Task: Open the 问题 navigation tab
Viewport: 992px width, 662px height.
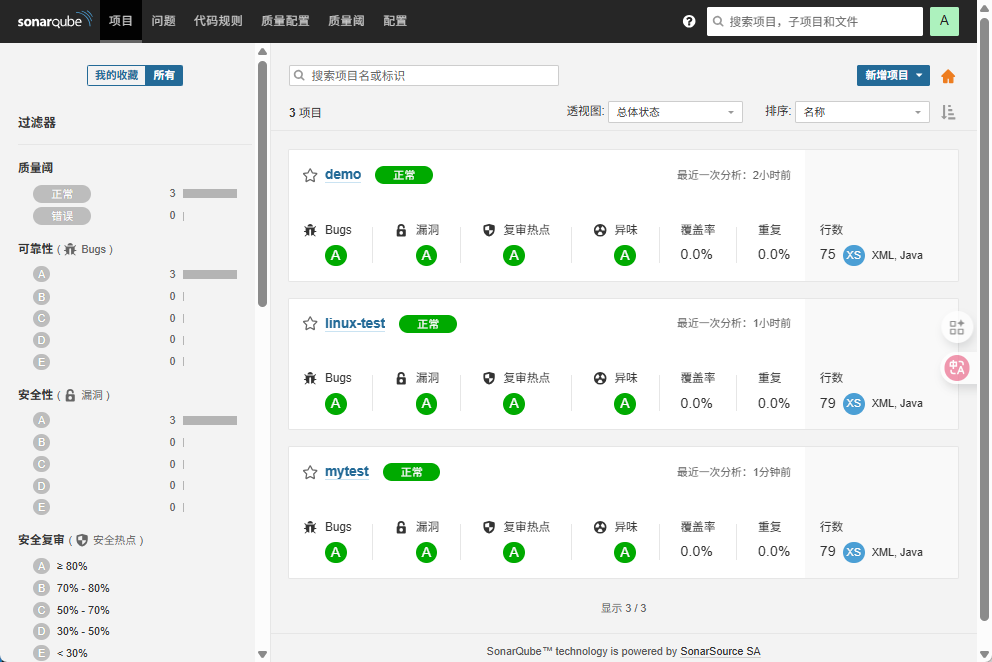Action: (x=163, y=21)
